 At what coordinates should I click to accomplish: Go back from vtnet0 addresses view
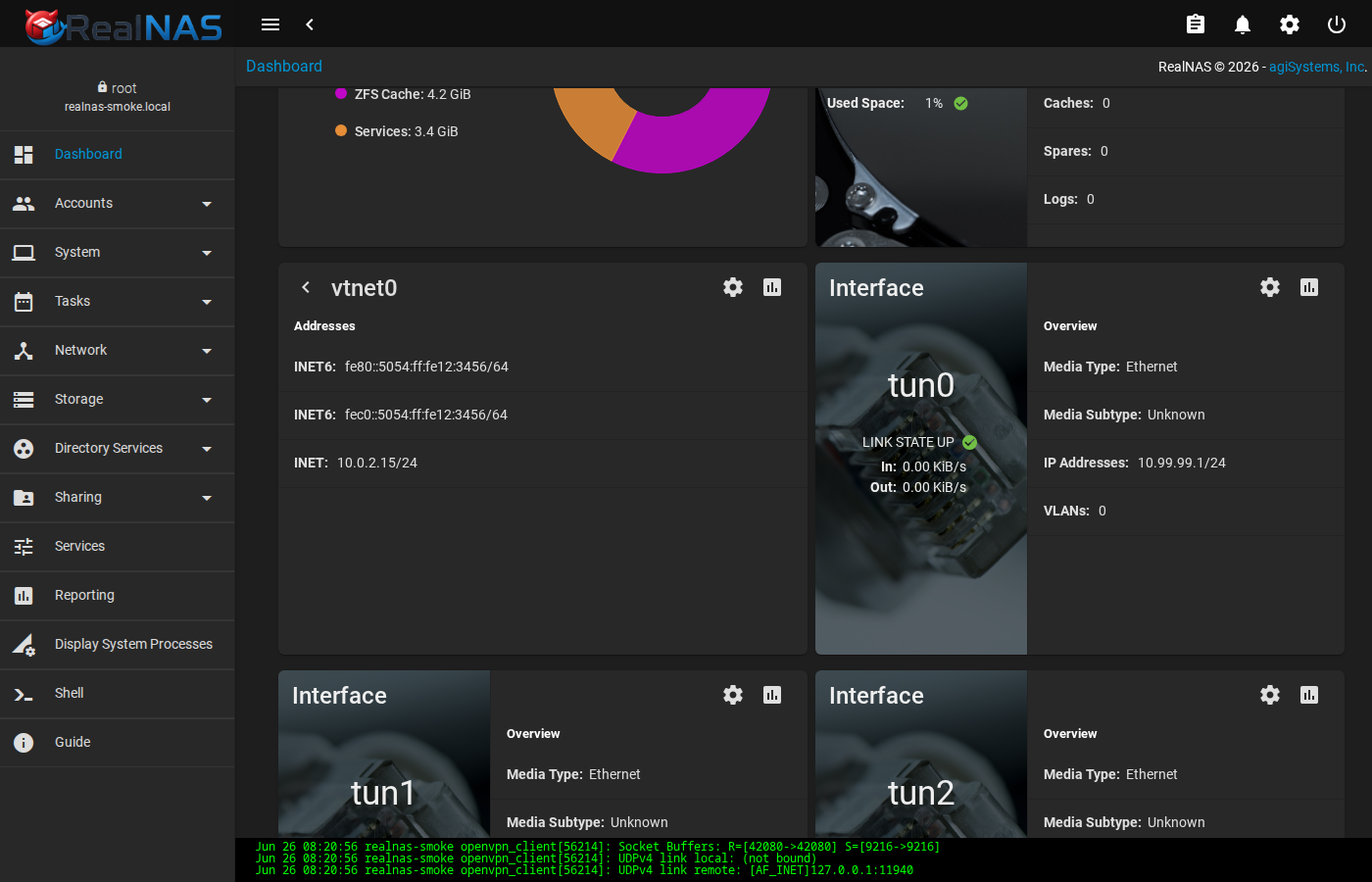[x=306, y=287]
